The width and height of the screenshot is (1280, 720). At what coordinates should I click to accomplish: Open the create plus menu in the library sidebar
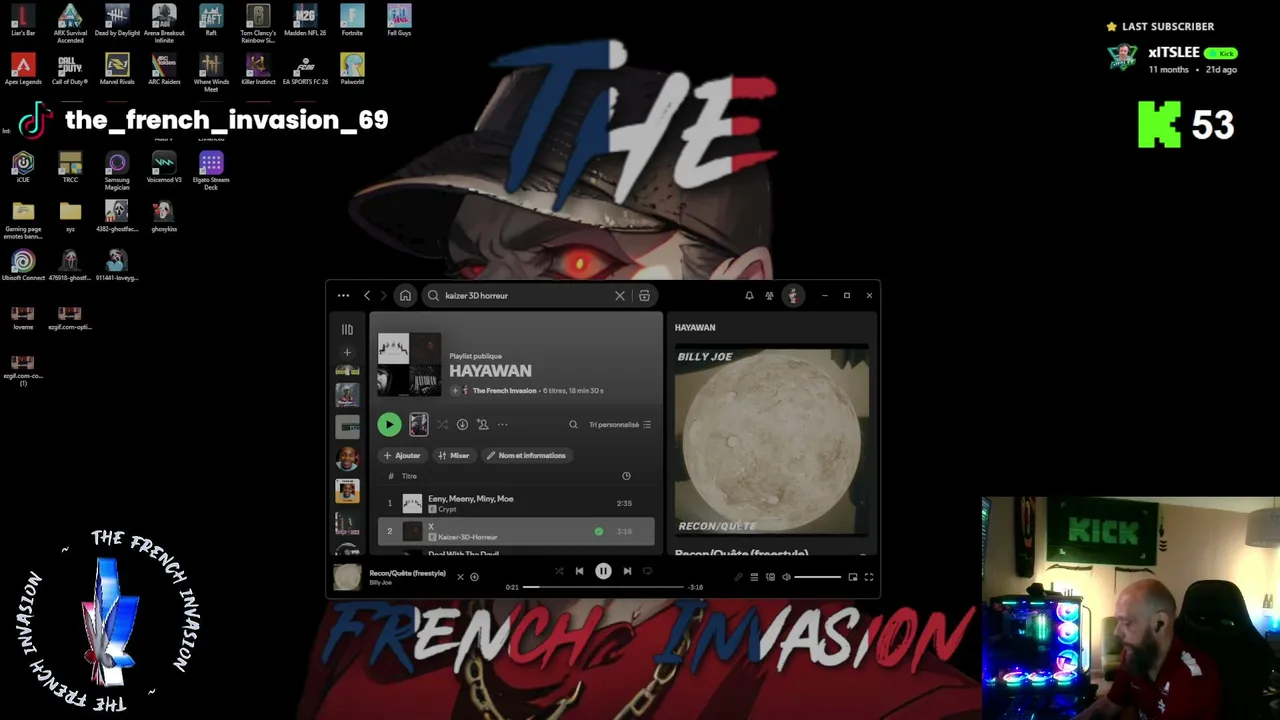347,352
